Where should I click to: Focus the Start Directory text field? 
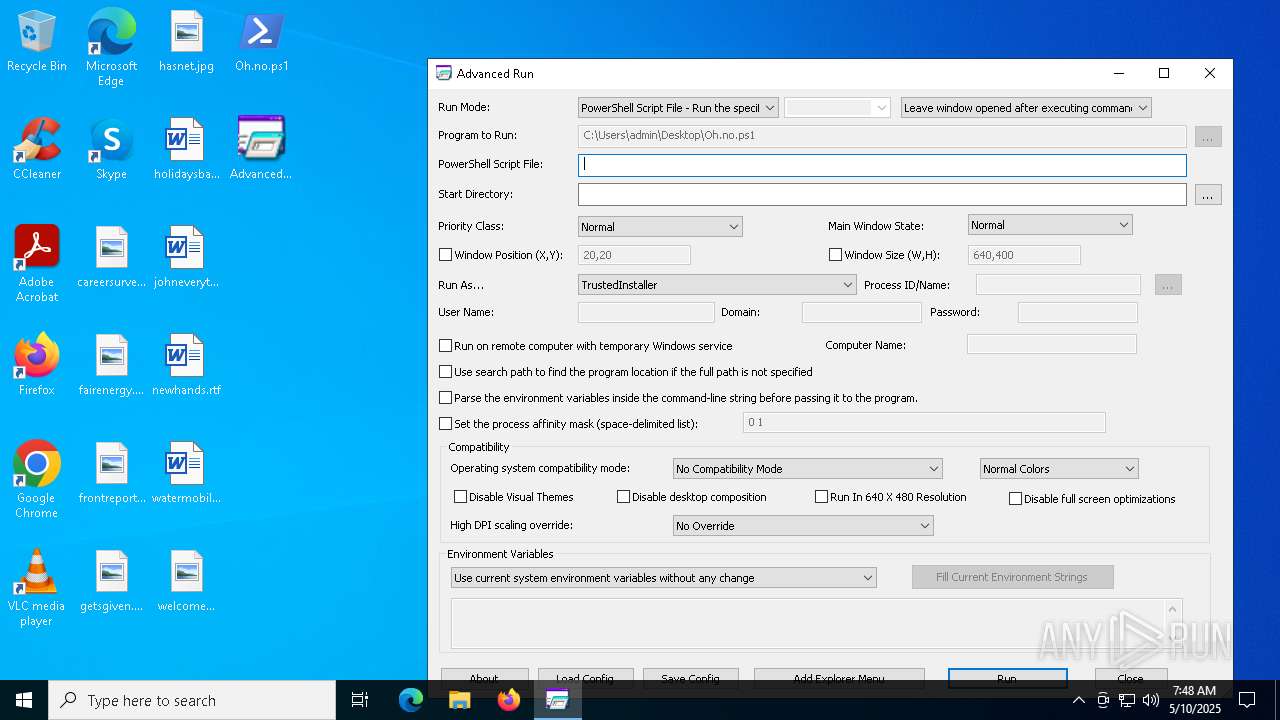882,195
